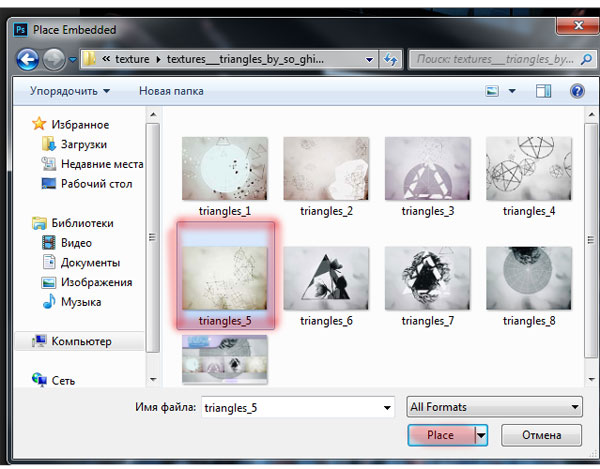Click the Документы page icon
The width and height of the screenshot is (600, 469).
click(x=49, y=262)
